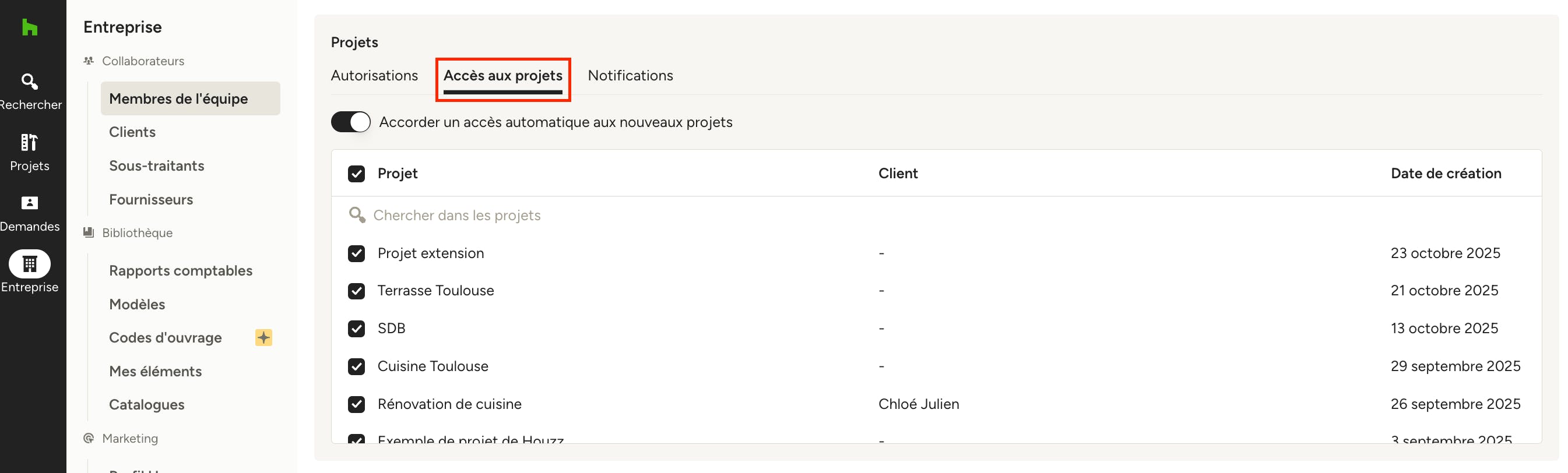Click the sparkle badge beside Codes d'ouvrage
The image size is (1568, 473).
click(x=263, y=337)
